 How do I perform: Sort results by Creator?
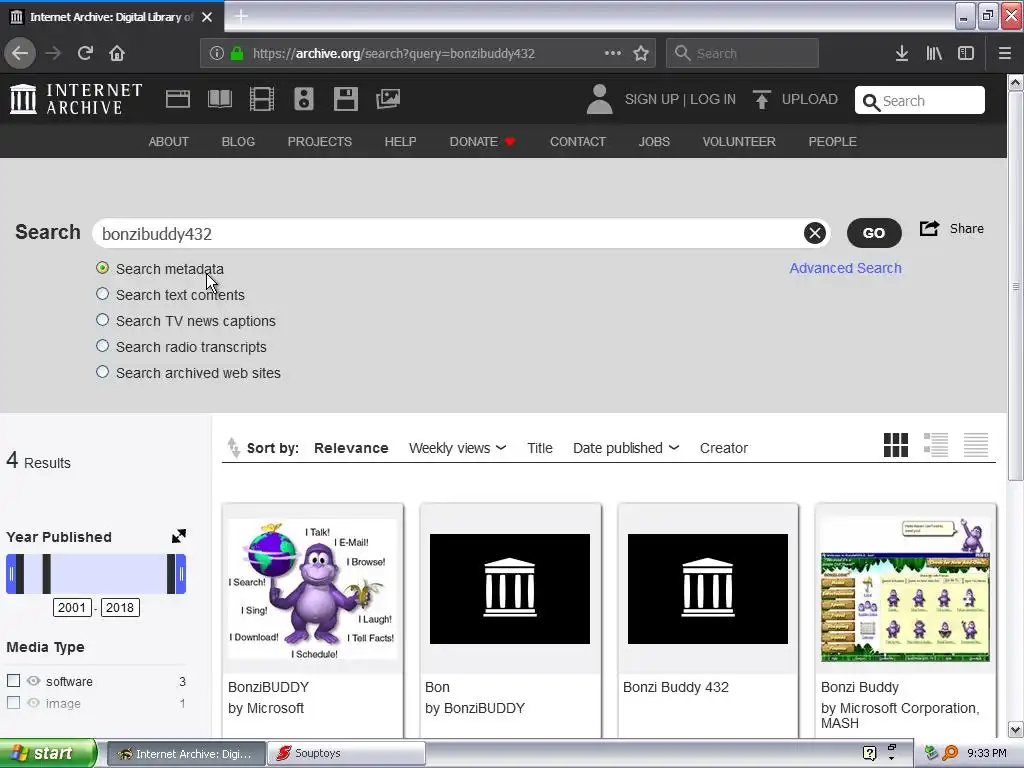(724, 448)
